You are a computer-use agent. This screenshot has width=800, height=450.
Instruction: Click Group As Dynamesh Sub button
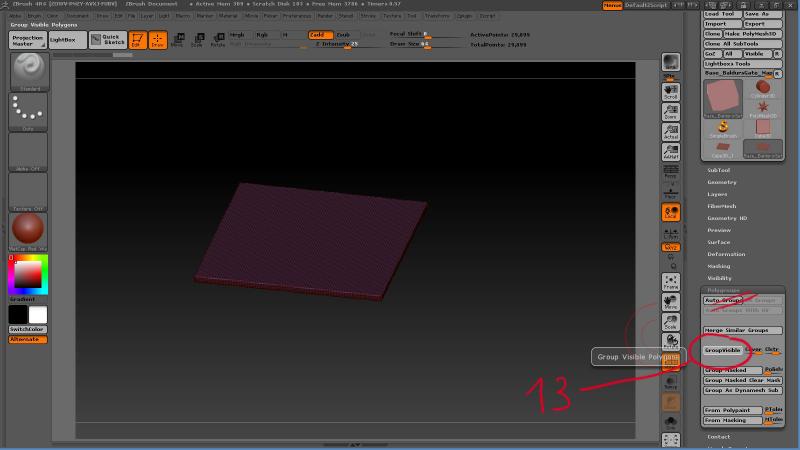(x=742, y=390)
